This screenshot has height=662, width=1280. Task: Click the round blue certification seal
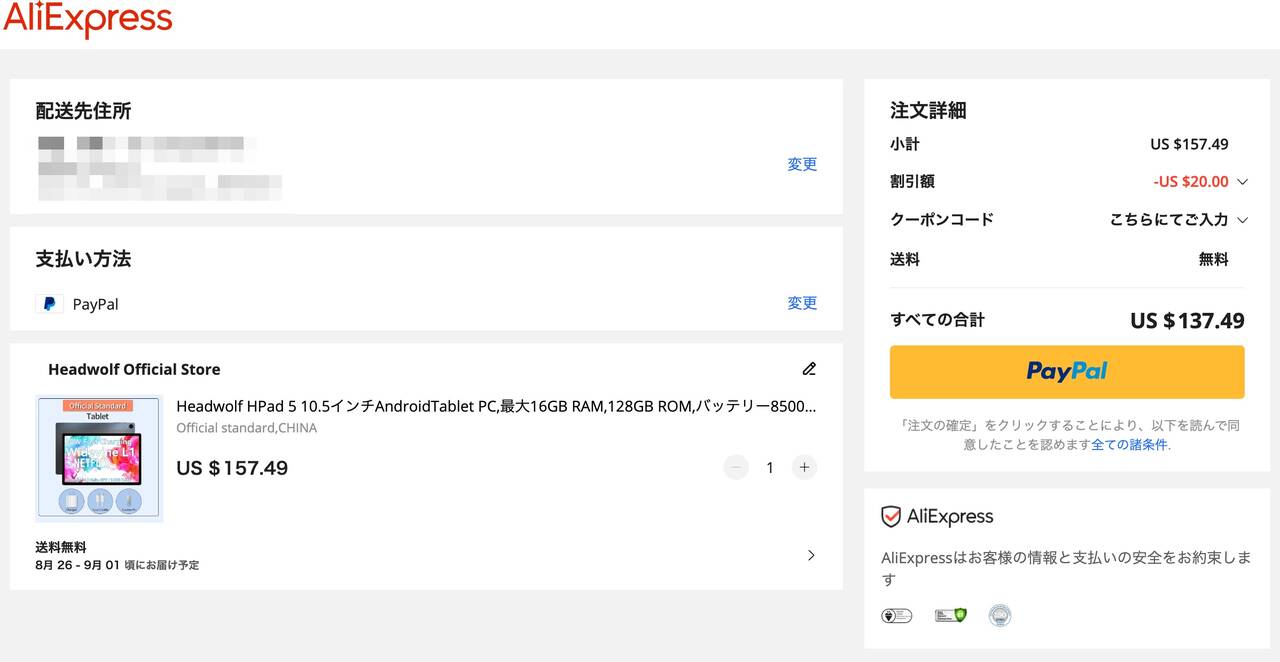coord(1000,616)
